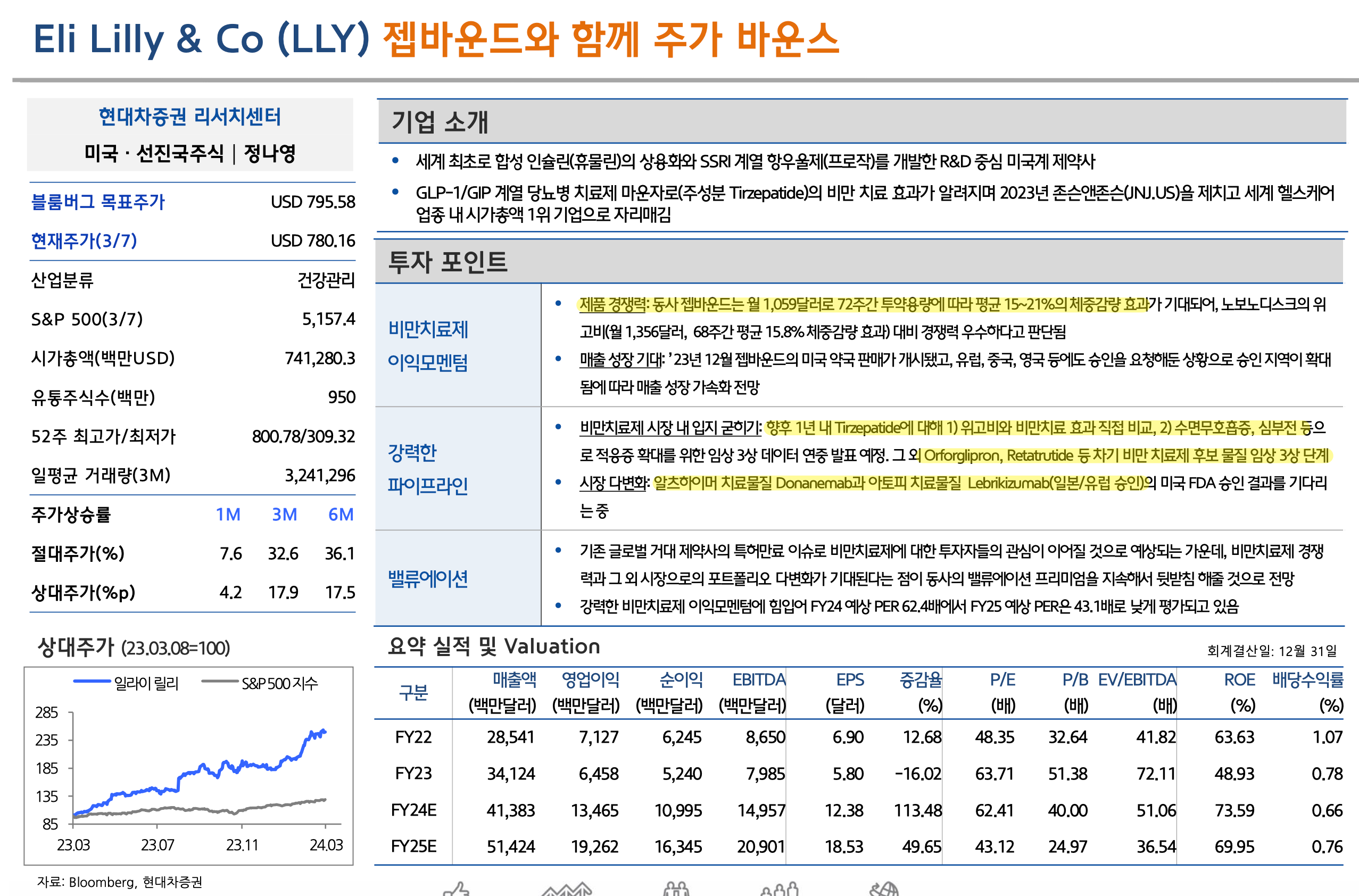Click the 기업 소개 section header
Screen dimensions: 1359x896
click(440, 122)
